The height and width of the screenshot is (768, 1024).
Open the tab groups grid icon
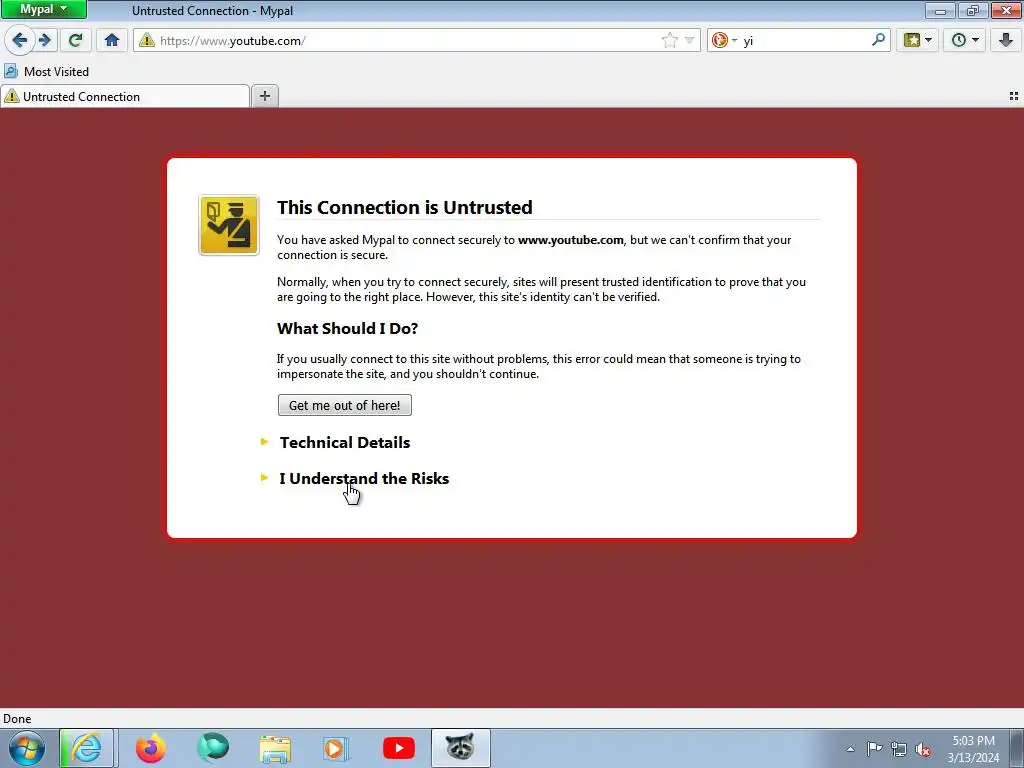[1014, 96]
